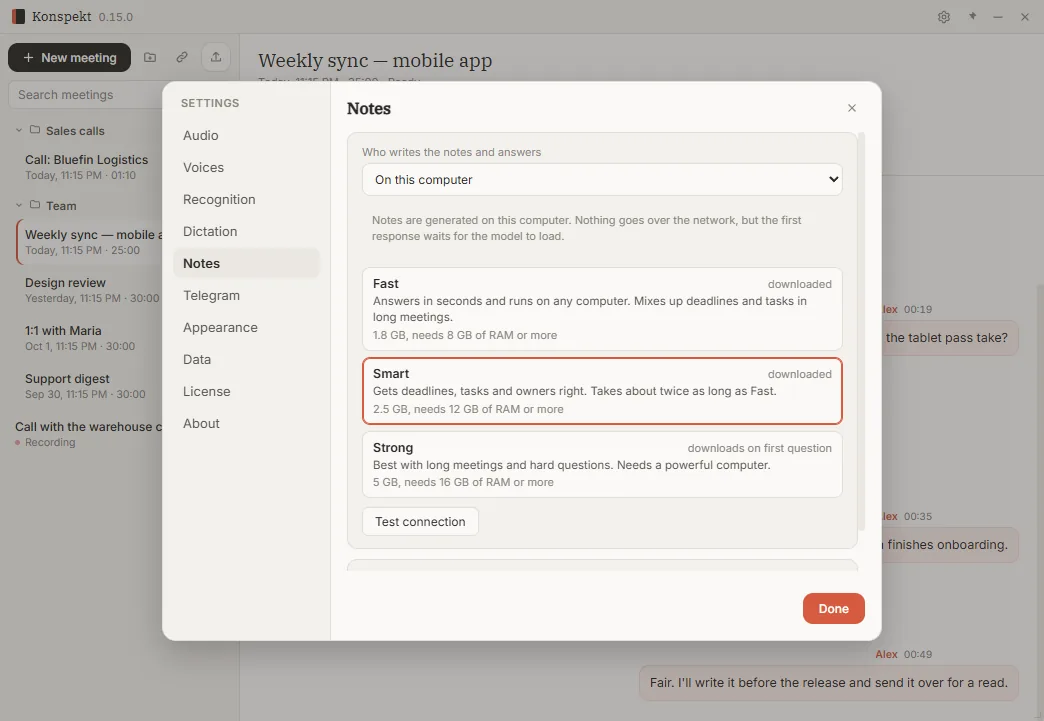Click the pin window icon in title bar
Screen dimensions: 1044x721
(972, 17)
